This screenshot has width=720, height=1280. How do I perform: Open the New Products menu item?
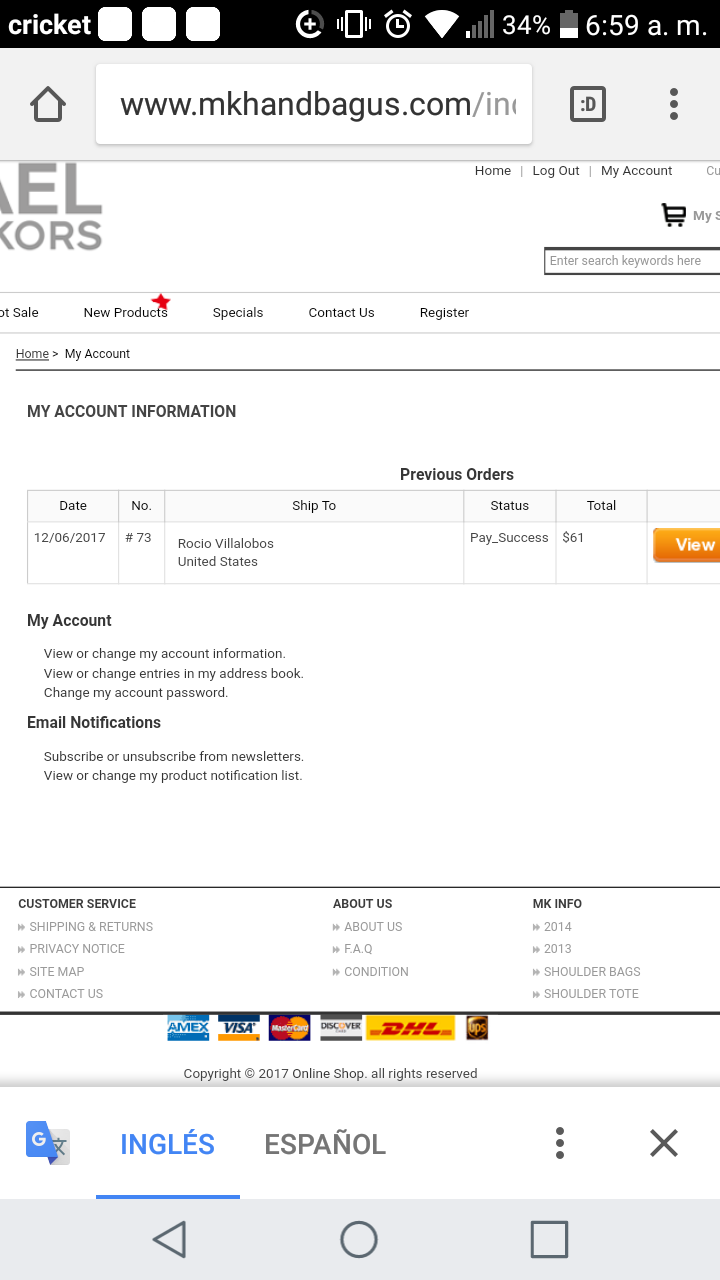tap(125, 313)
